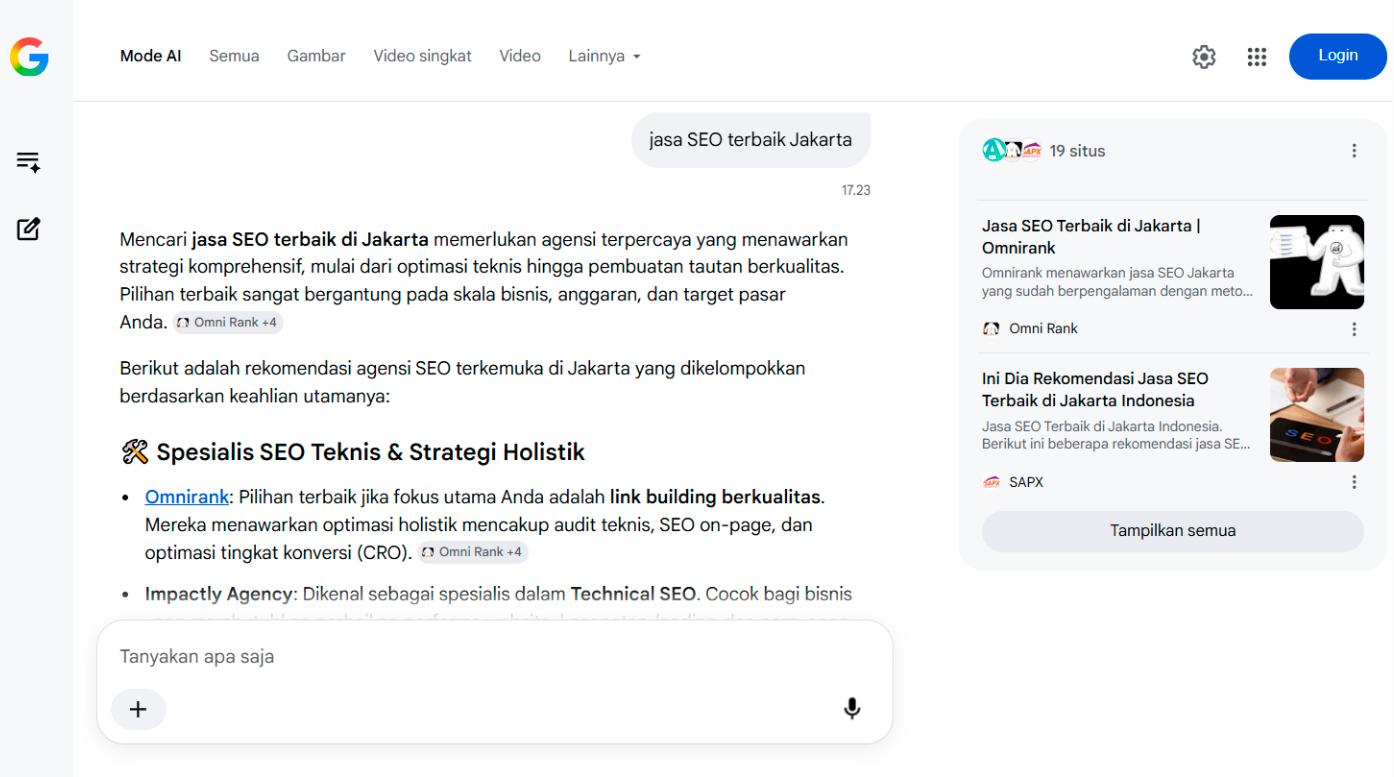The height and width of the screenshot is (777, 1394).
Task: Switch to Gambar tab
Action: [x=316, y=56]
